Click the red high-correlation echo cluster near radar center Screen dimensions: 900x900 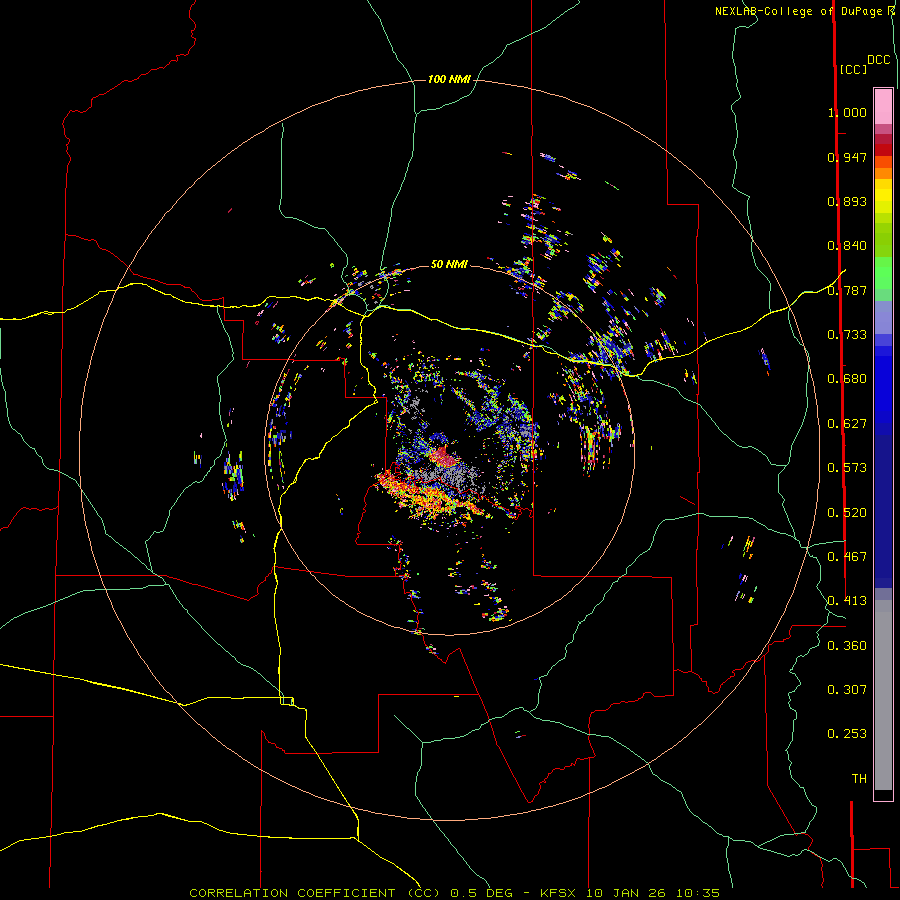pos(443,457)
